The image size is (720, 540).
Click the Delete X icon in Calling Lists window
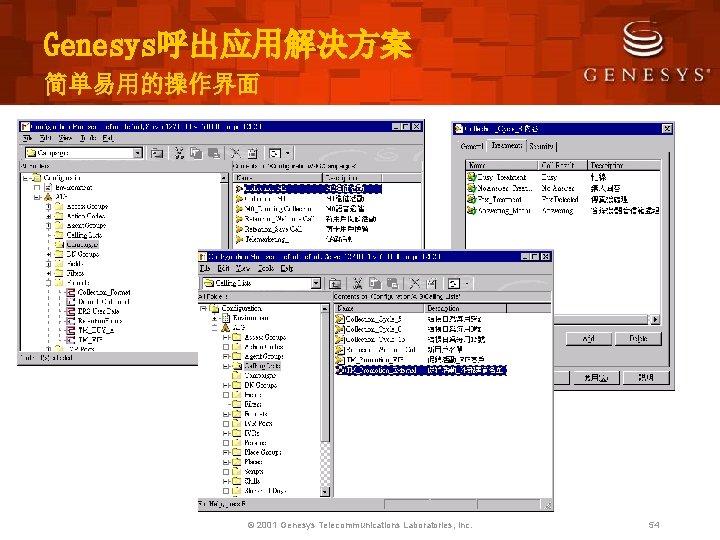tap(415, 283)
